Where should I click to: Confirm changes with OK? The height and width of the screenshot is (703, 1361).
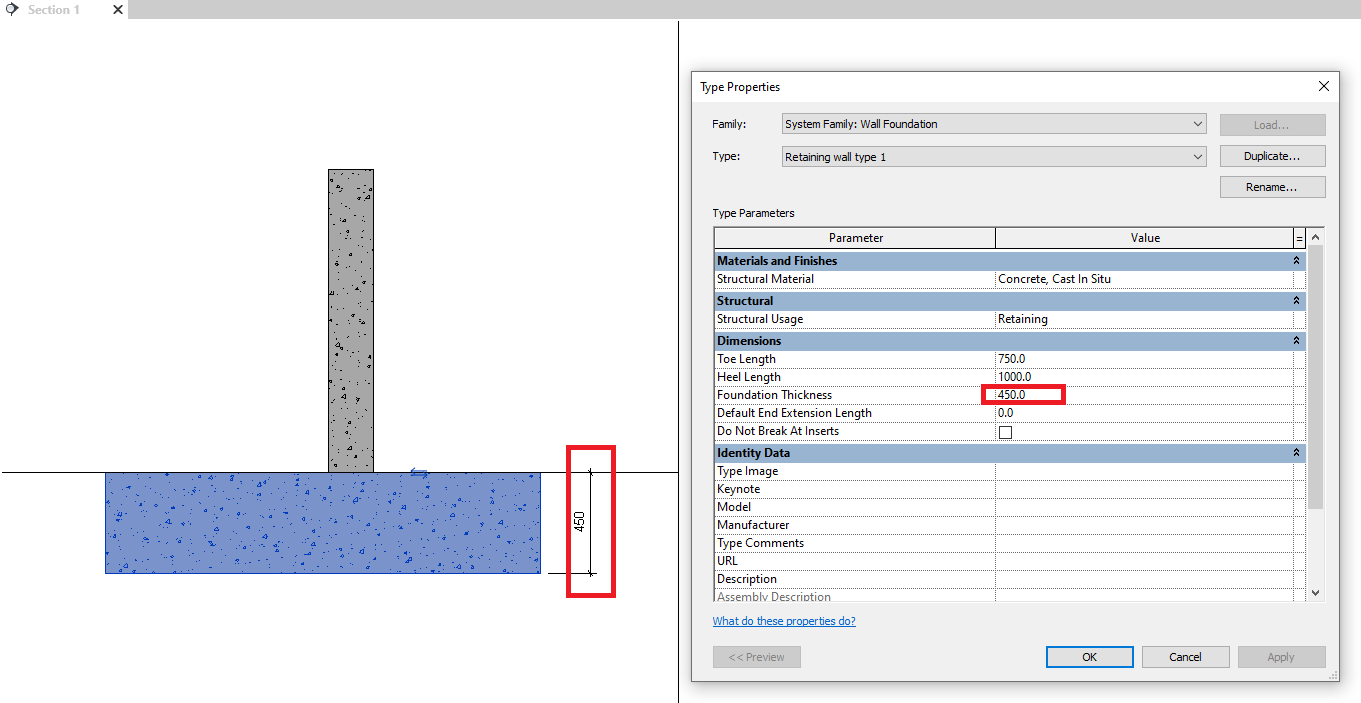[x=1089, y=656]
